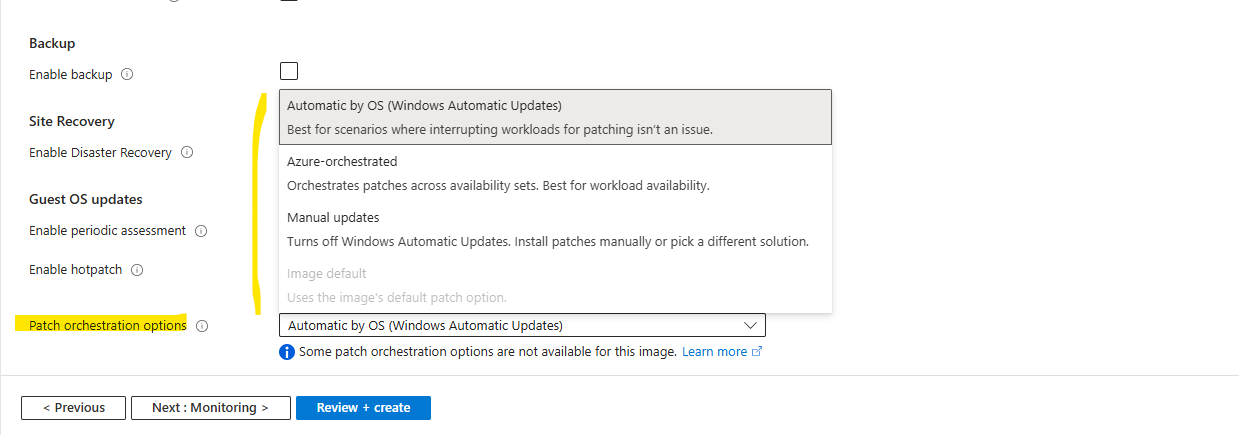Go back with the Previous button
This screenshot has width=1239, height=435.
74,408
